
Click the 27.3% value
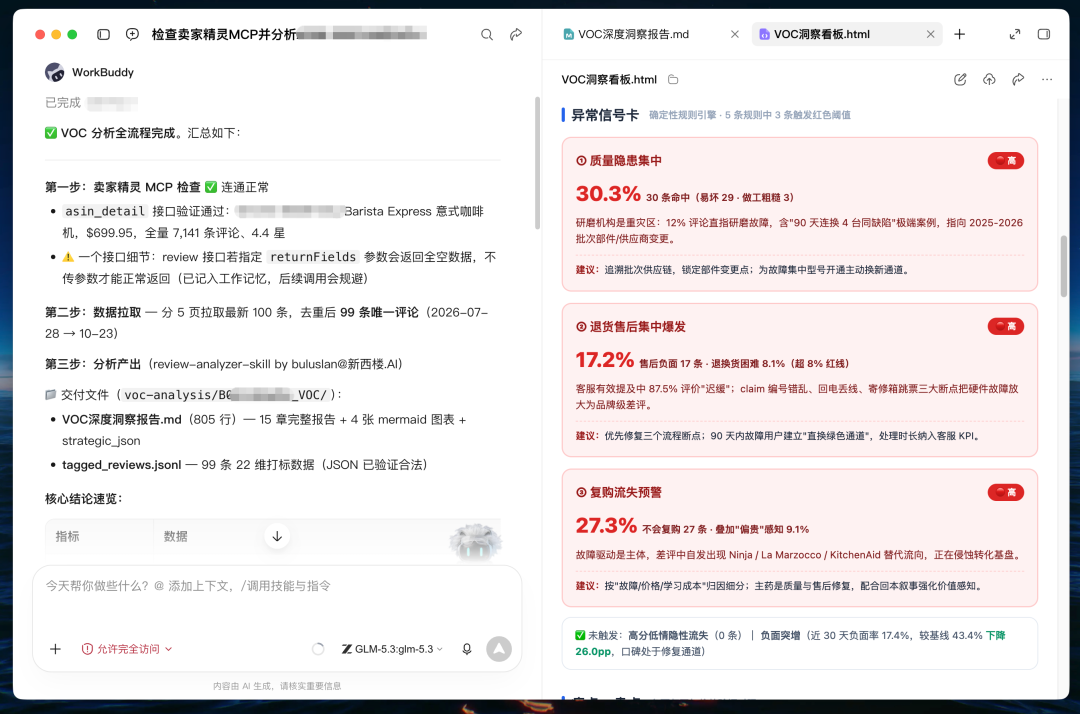coord(606,526)
